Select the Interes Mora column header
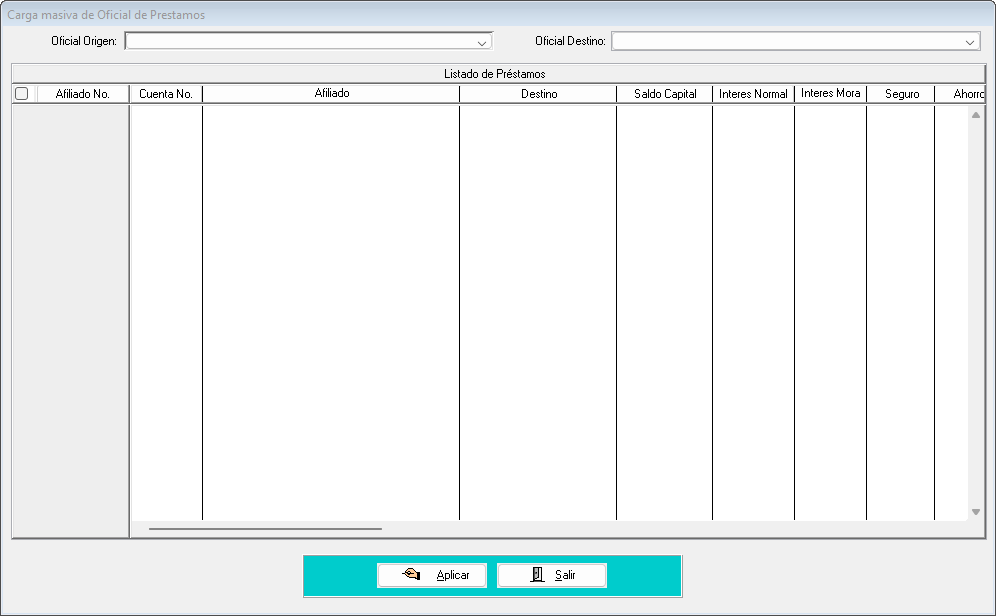The width and height of the screenshot is (996, 616). pos(830,94)
